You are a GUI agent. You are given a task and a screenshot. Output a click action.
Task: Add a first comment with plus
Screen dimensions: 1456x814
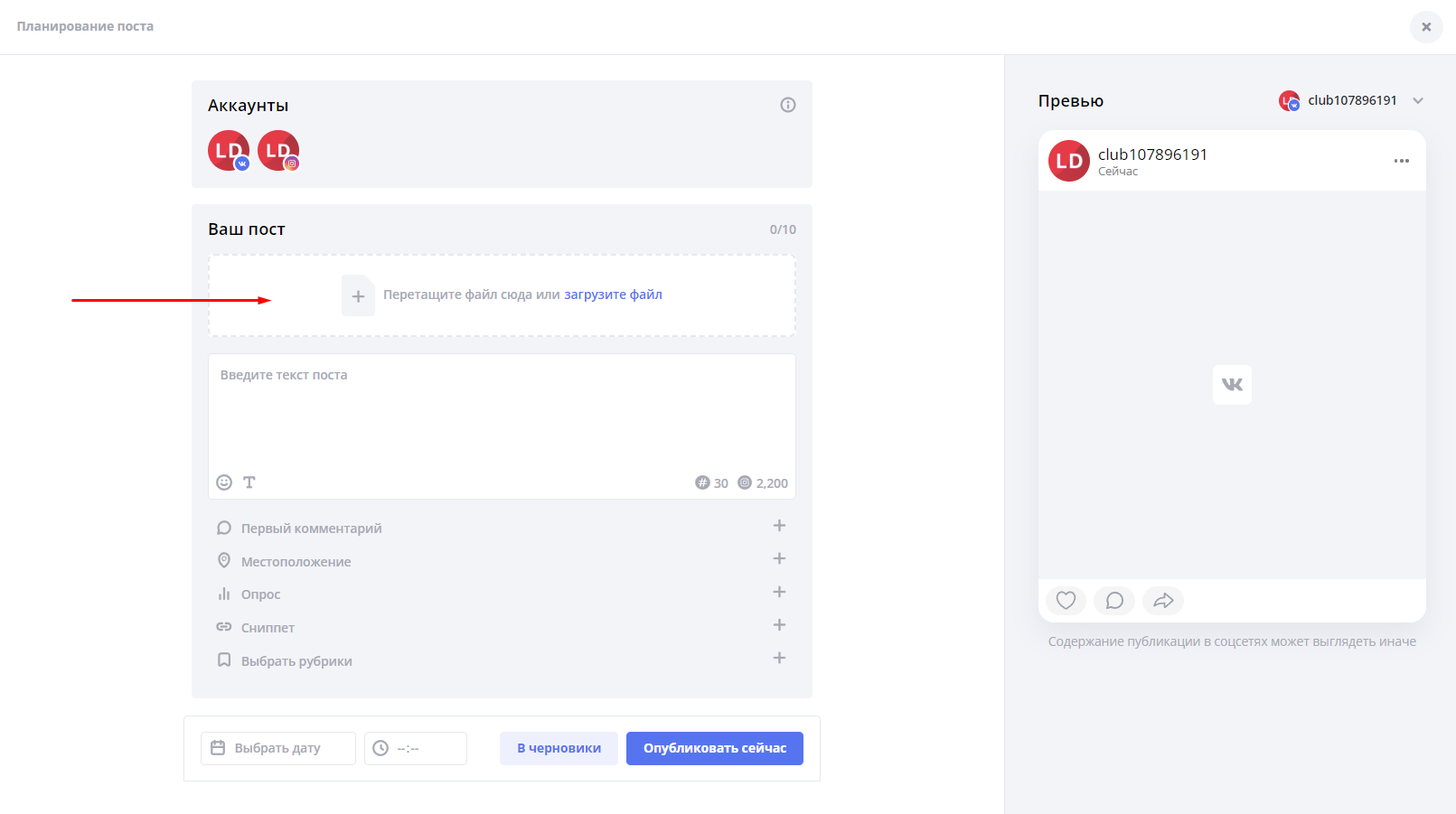779,526
